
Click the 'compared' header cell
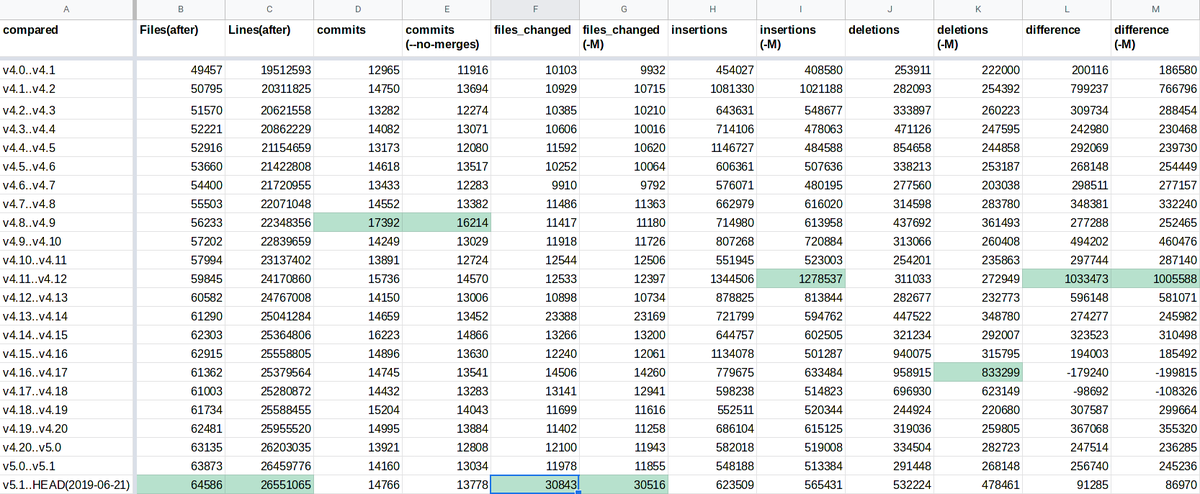[67, 38]
